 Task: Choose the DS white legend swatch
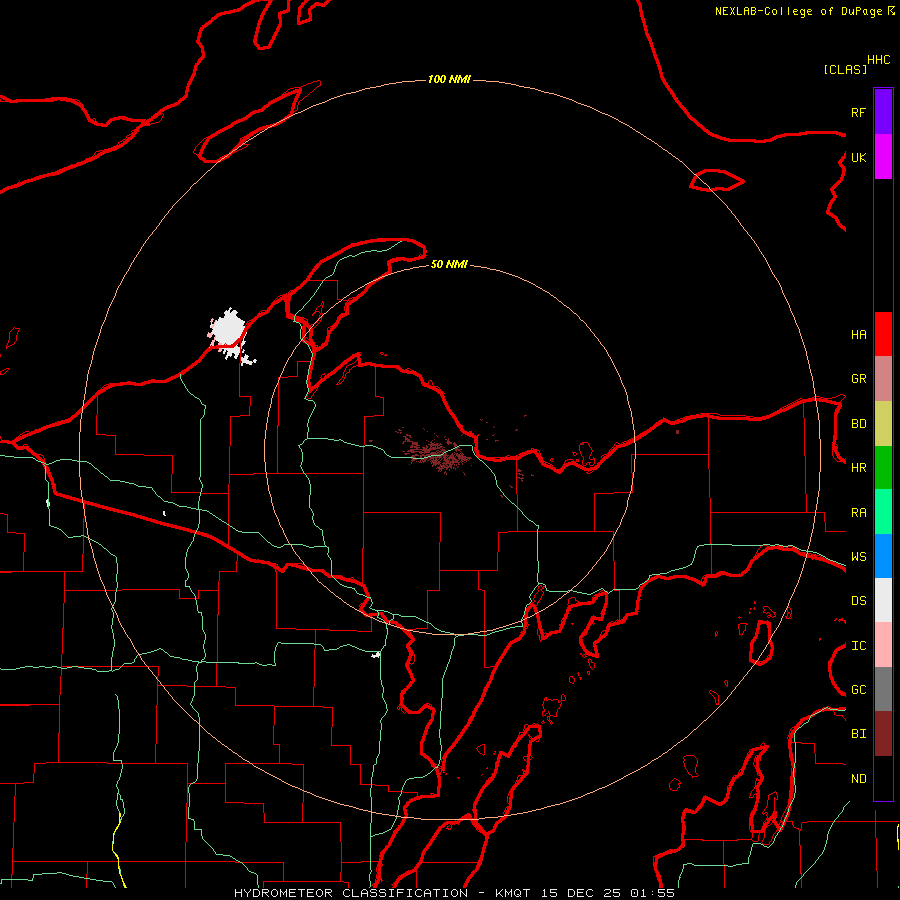(883, 600)
